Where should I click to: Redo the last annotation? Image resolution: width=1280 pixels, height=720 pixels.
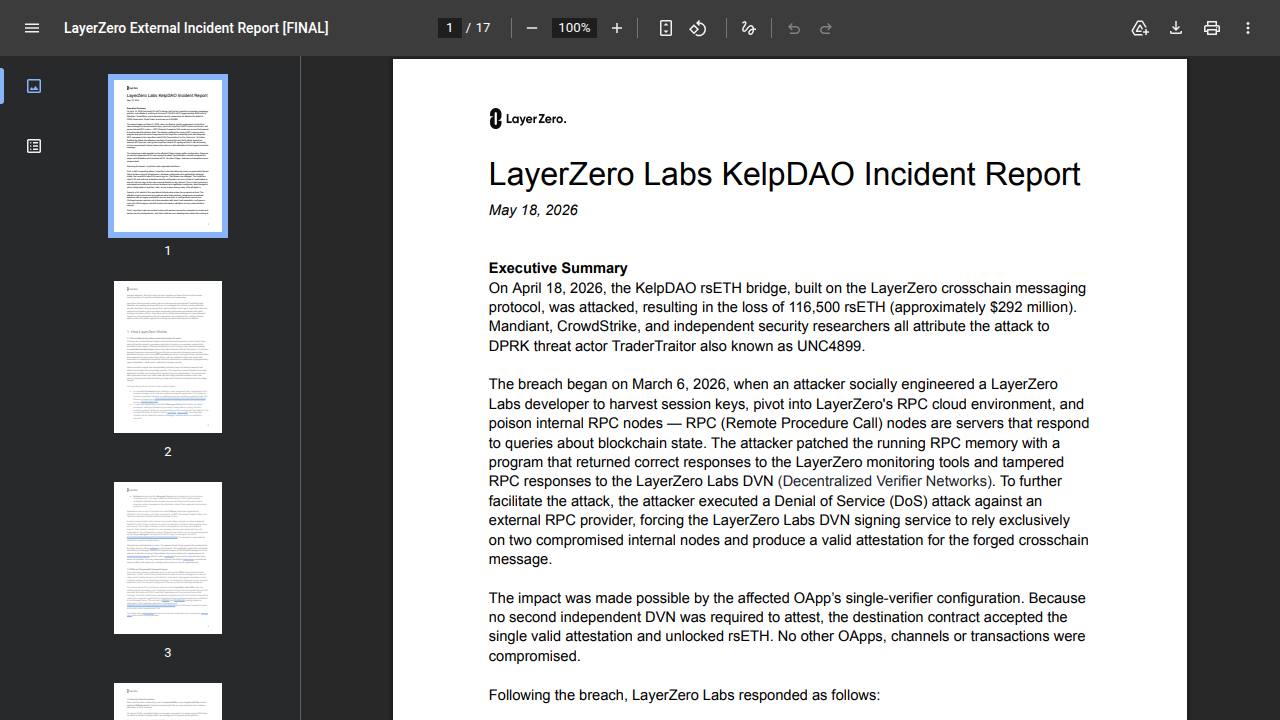coord(826,28)
